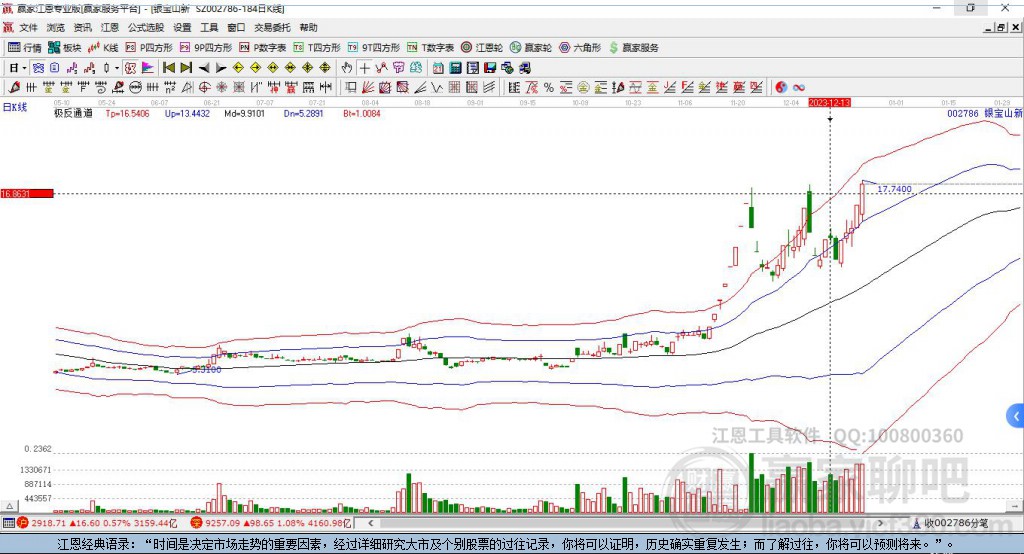Click the 2023-12-13 date marker
Viewport: 1024px width, 554px height.
pyautogui.click(x=829, y=103)
